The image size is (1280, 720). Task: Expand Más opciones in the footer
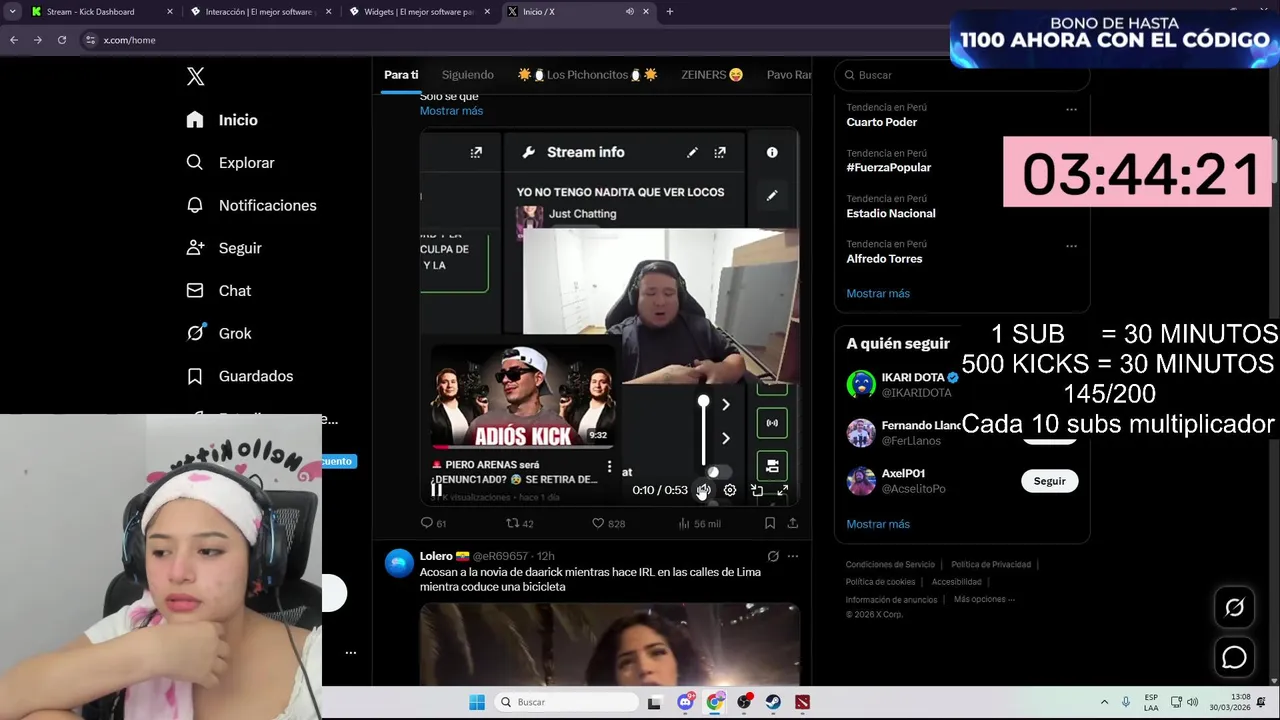pyautogui.click(x=984, y=599)
